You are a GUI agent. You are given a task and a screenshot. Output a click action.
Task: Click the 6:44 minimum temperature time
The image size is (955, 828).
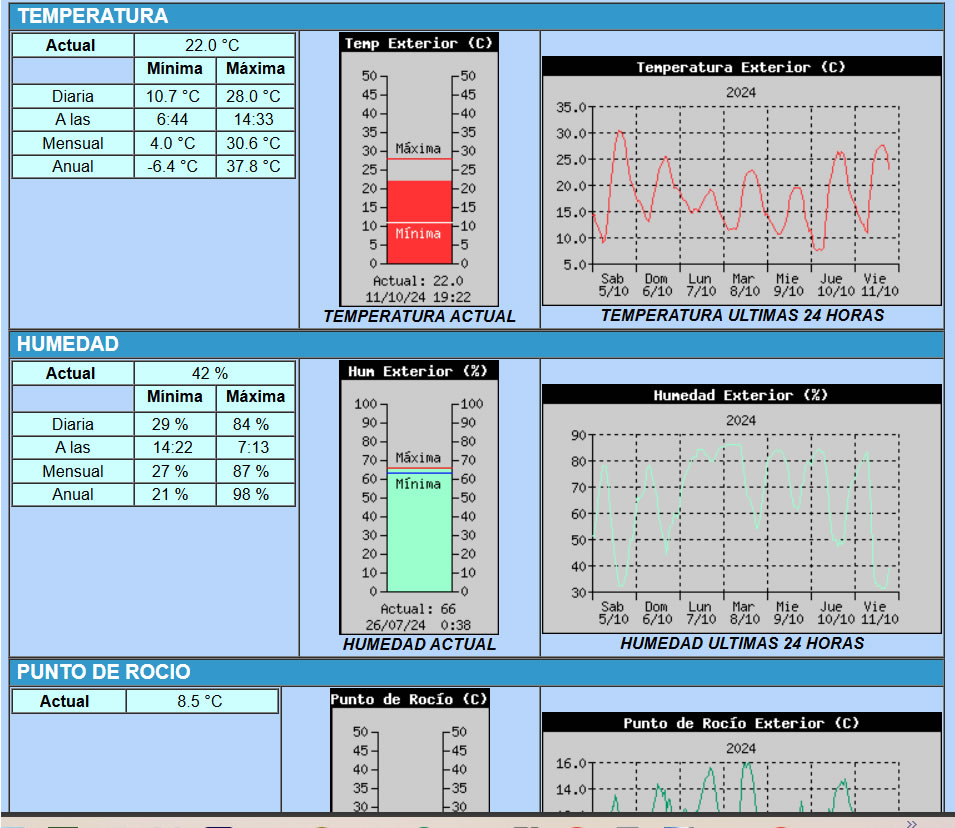tap(172, 119)
